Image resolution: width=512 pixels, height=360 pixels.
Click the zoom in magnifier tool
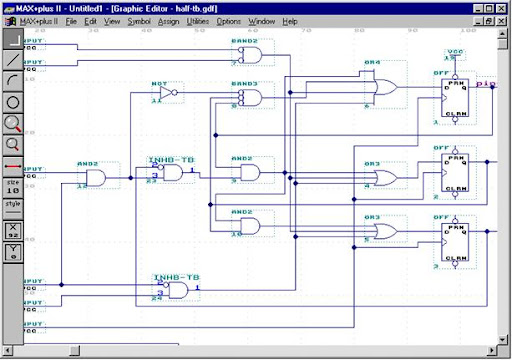(x=13, y=123)
